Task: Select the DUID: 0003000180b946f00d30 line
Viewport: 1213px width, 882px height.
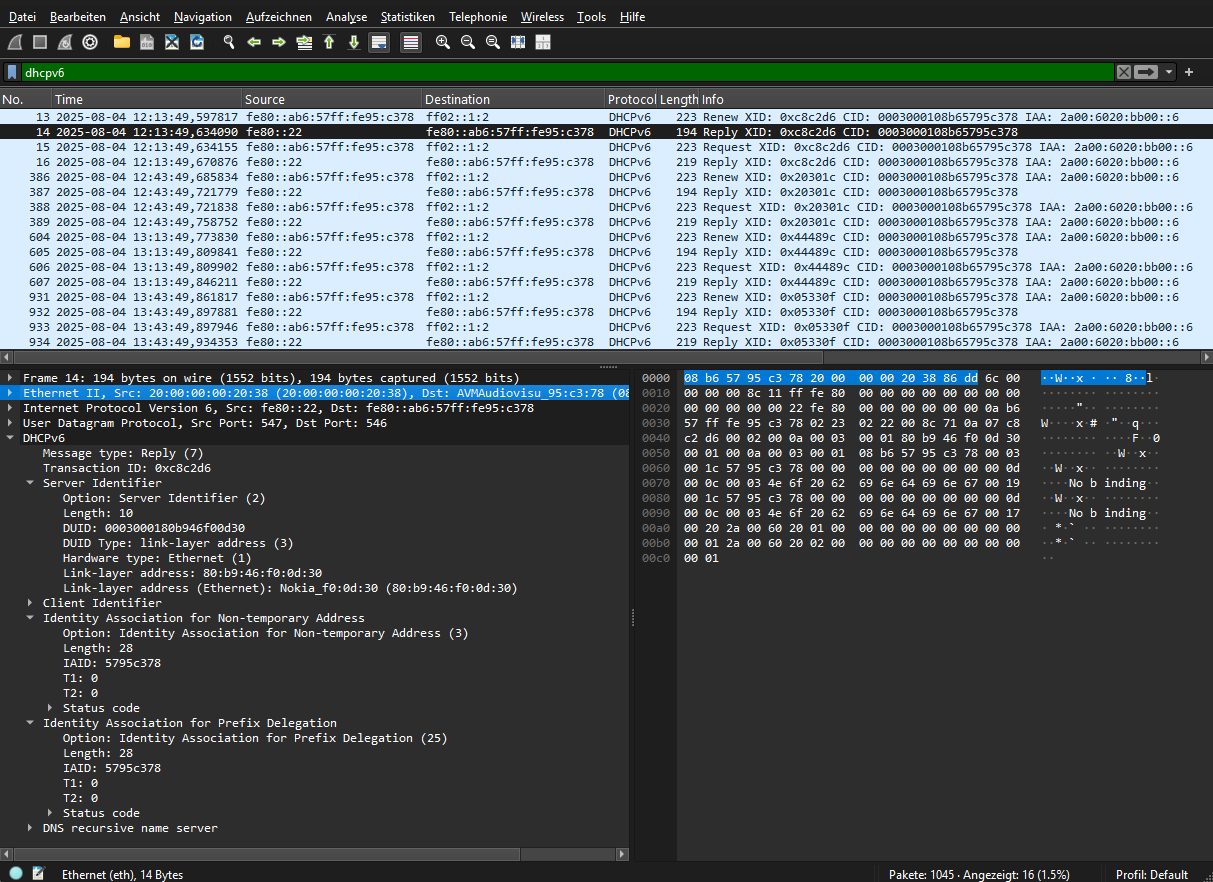Action: (154, 528)
